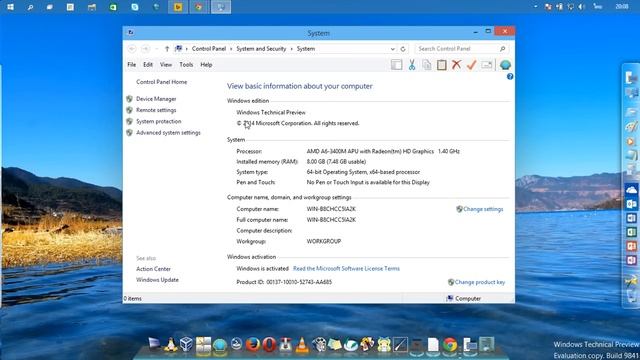
Task: Open OneNote icon in right sidebar
Action: [631, 260]
